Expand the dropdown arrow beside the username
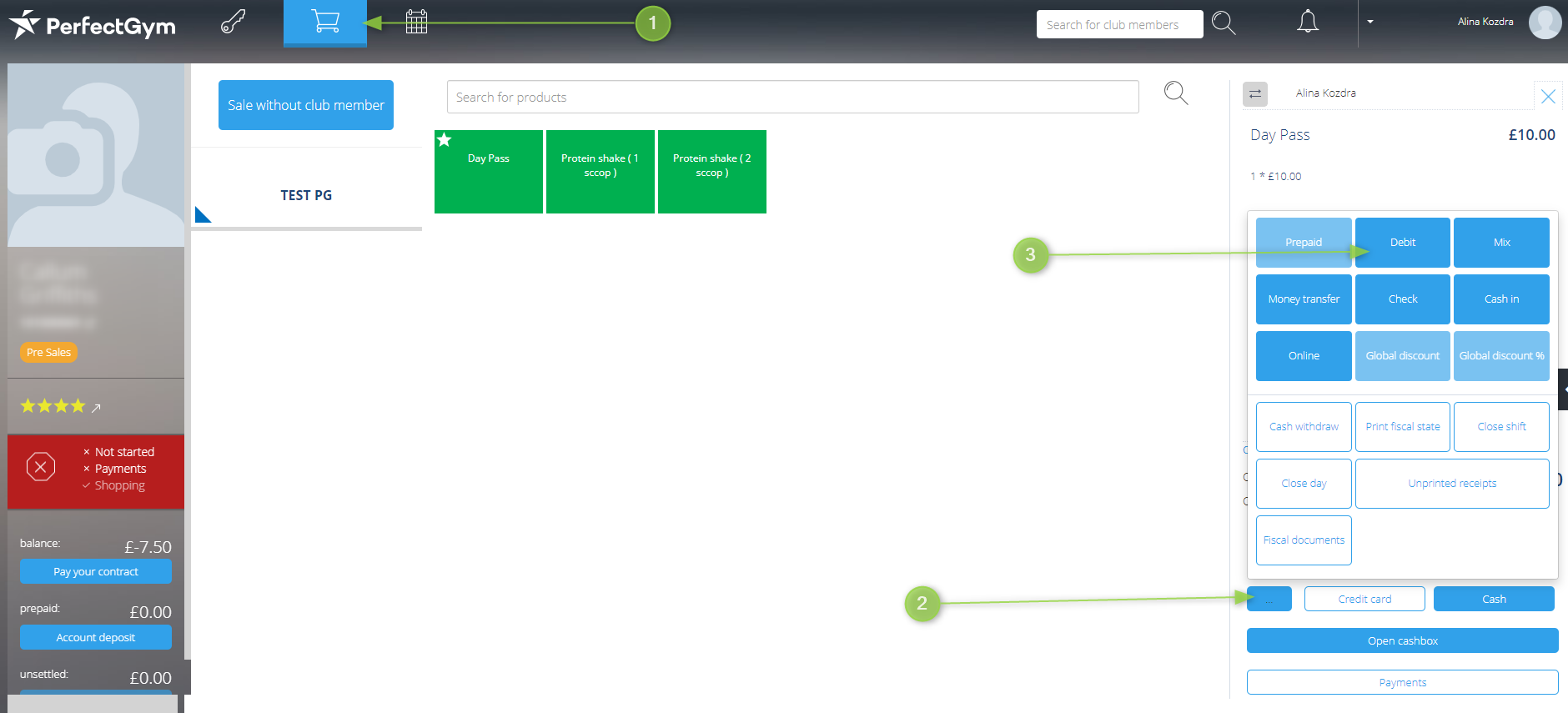1568x713 pixels. point(1369,23)
